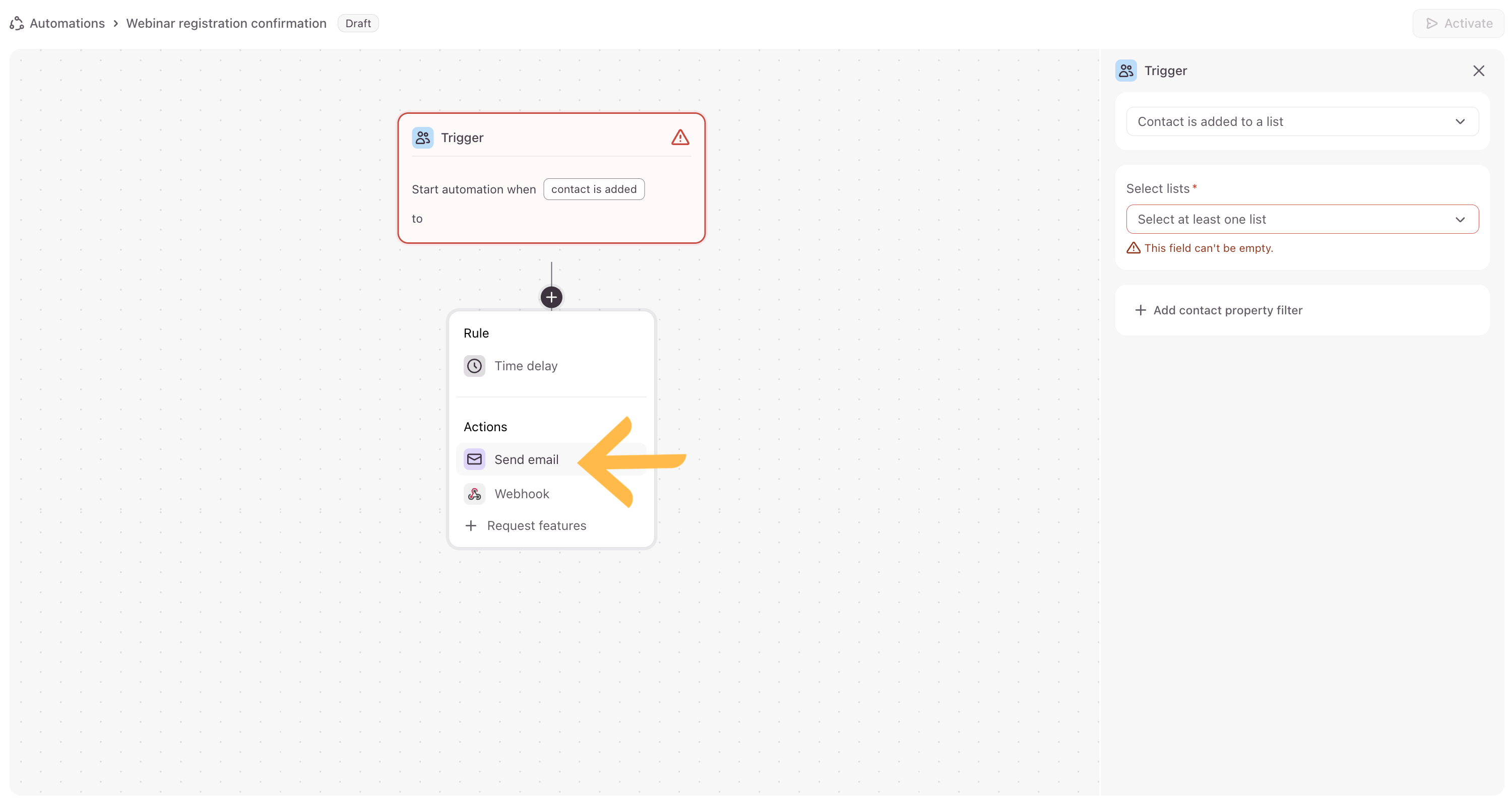
Task: Click the contacts icon on Trigger card
Action: click(x=423, y=138)
